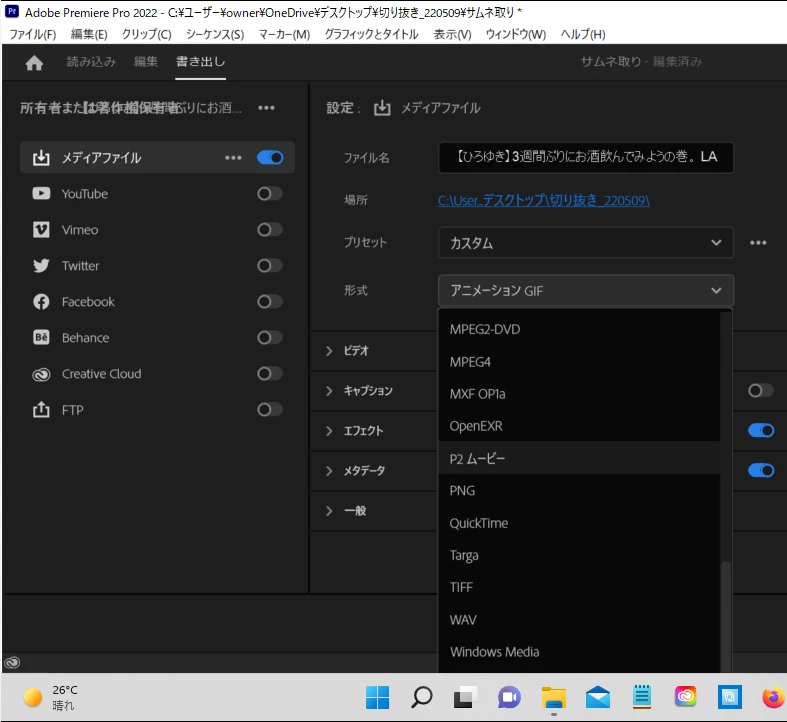Image resolution: width=787 pixels, height=722 pixels.
Task: Click the FTP upload icon
Action: [41, 410]
